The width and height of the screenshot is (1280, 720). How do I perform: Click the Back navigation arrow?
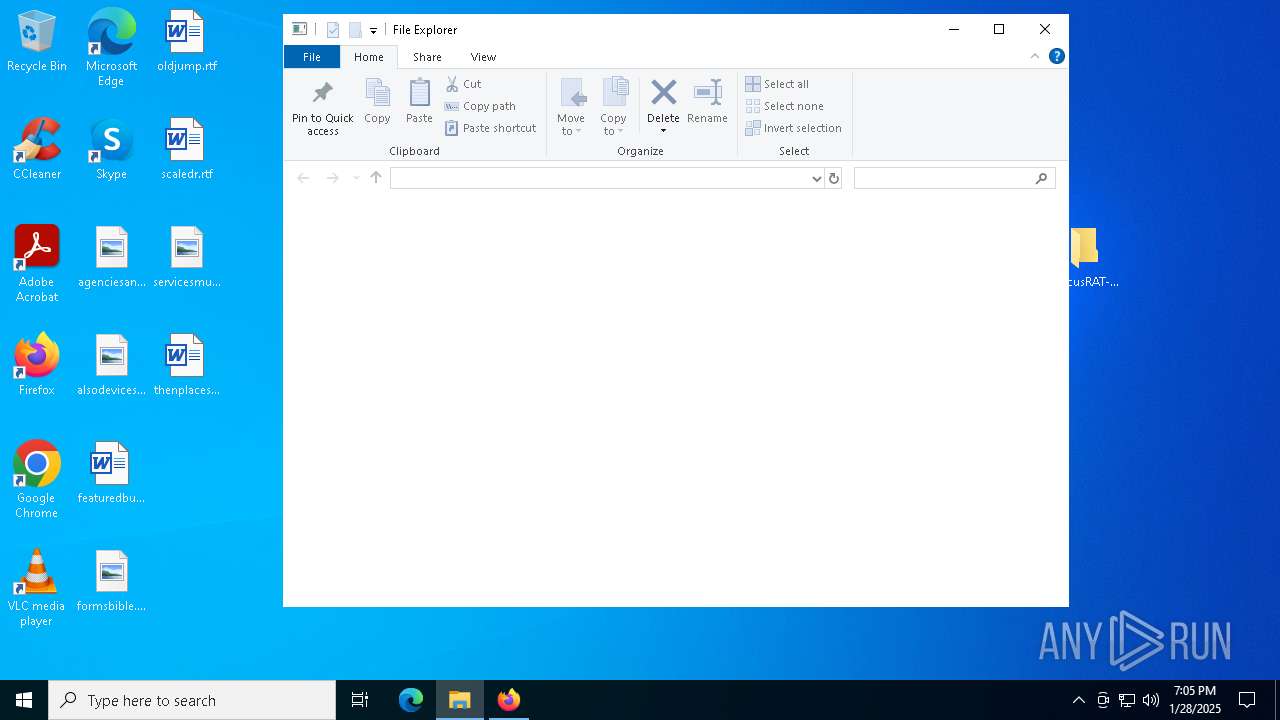point(303,178)
